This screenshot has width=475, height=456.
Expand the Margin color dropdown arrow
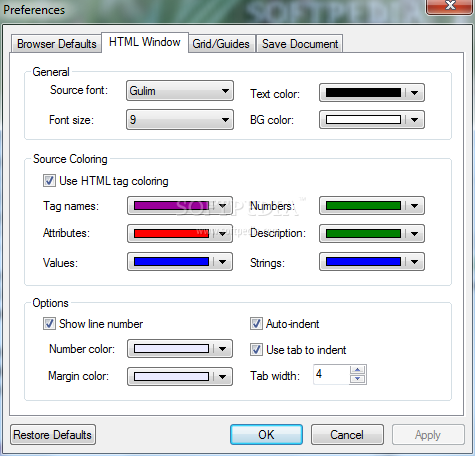click(x=223, y=377)
